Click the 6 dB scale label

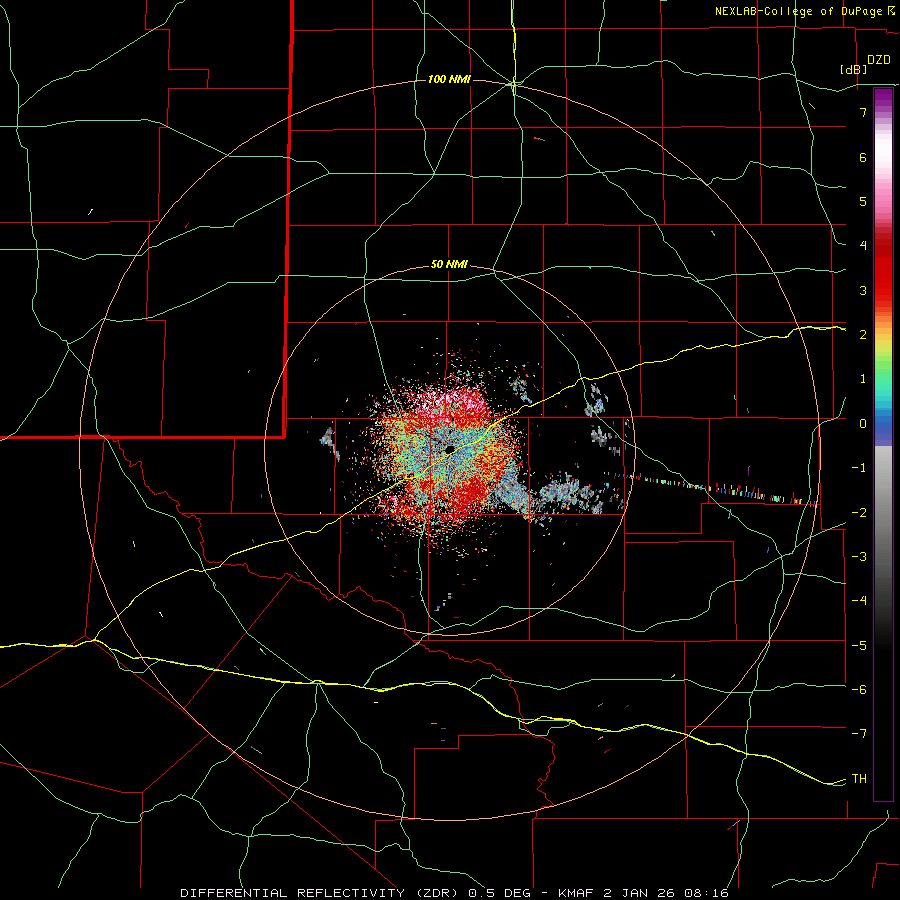(863, 157)
